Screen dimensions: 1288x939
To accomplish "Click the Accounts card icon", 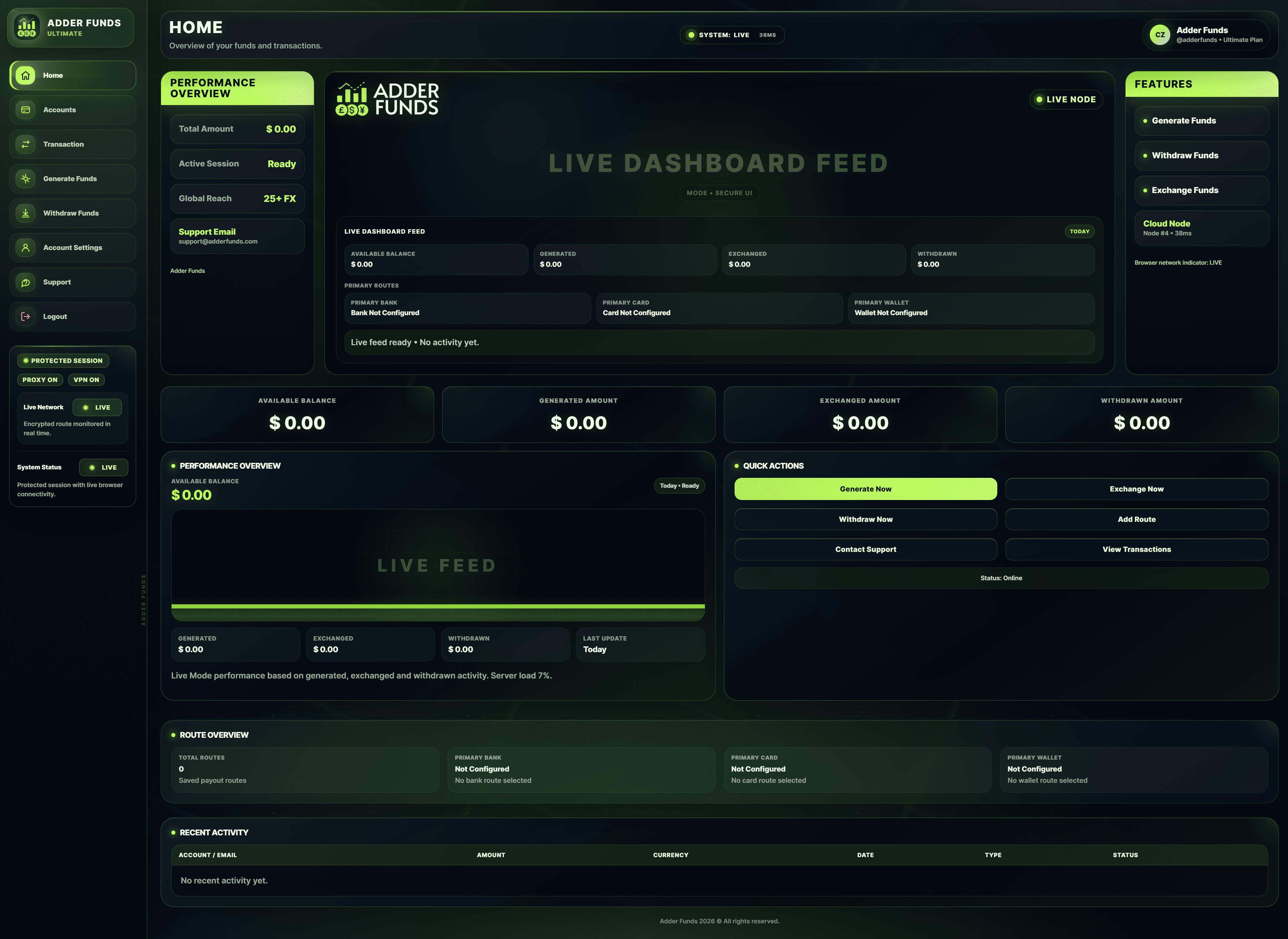I will click(26, 110).
